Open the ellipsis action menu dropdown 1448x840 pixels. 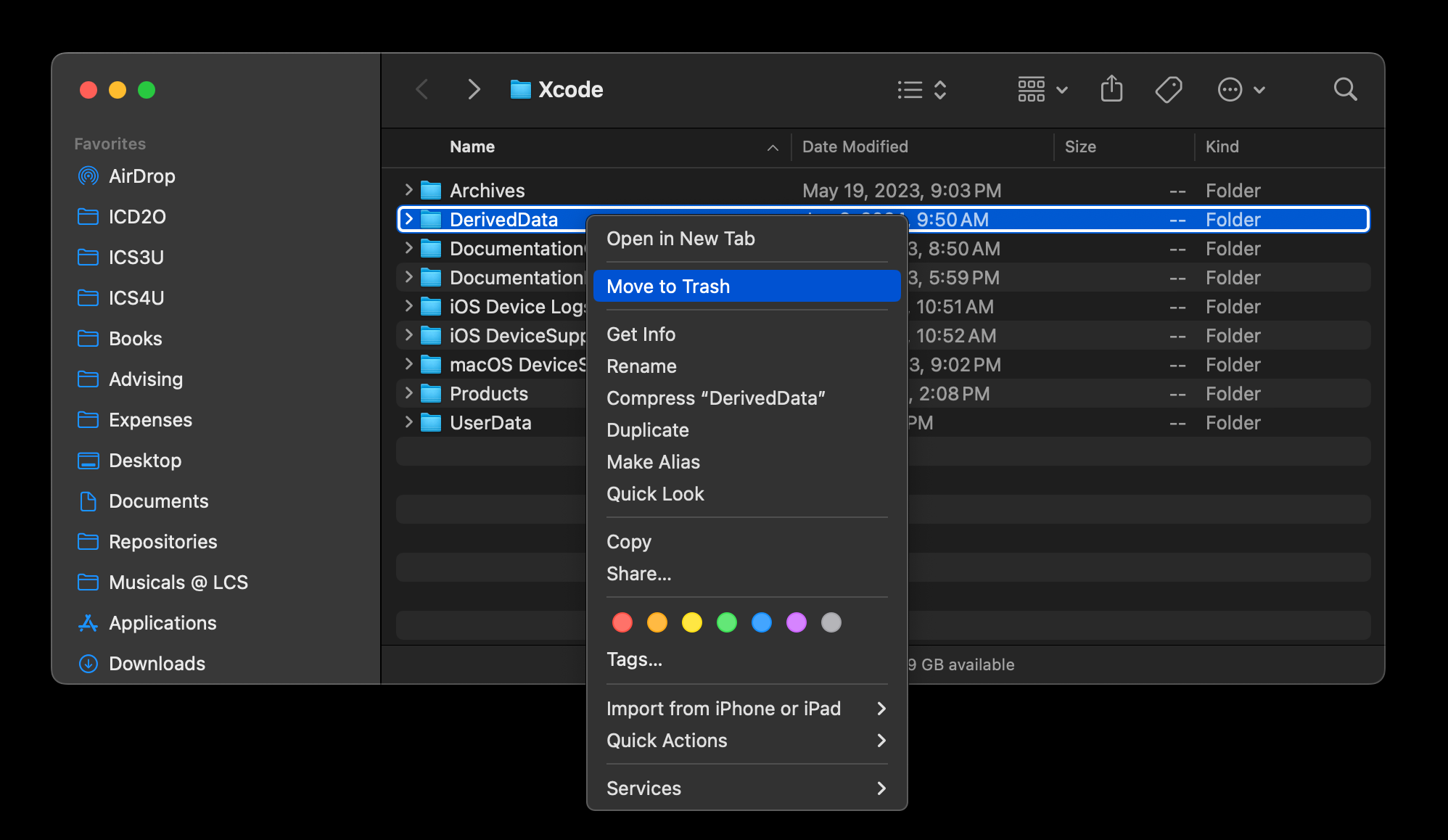1241,89
